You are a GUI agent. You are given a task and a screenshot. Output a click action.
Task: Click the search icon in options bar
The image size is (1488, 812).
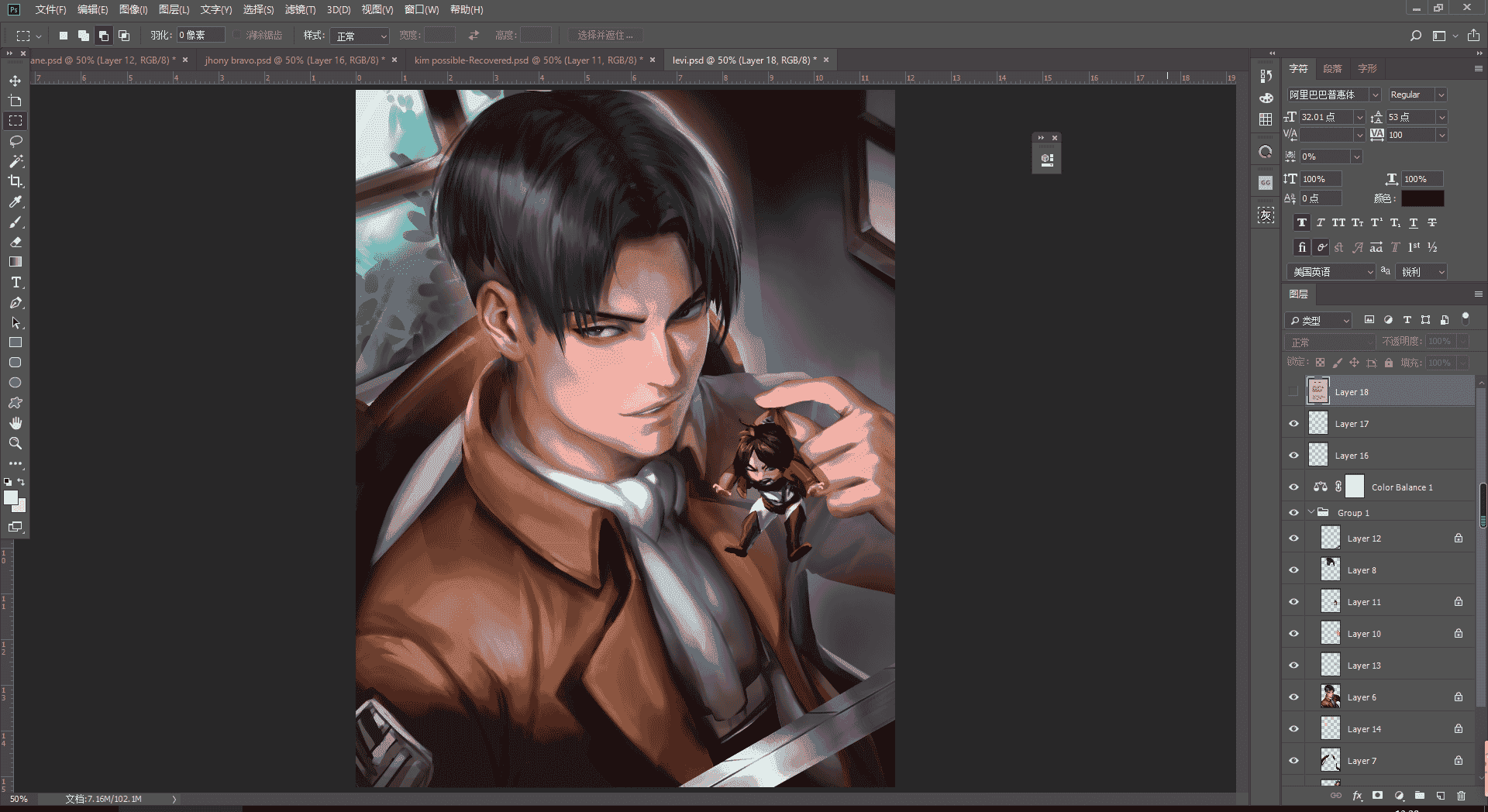click(x=1416, y=36)
